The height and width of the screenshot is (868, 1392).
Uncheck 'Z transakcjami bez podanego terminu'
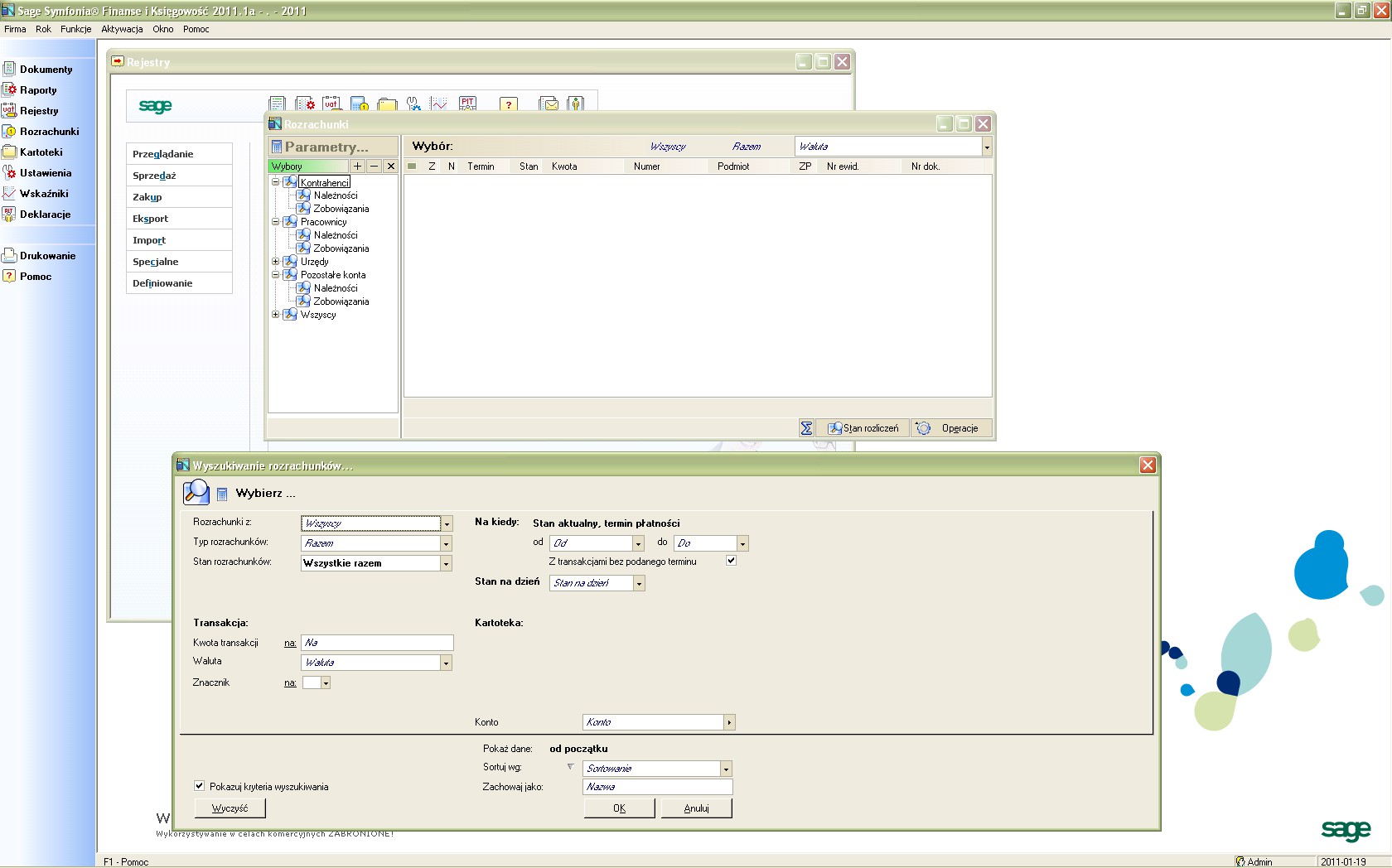pyautogui.click(x=731, y=561)
